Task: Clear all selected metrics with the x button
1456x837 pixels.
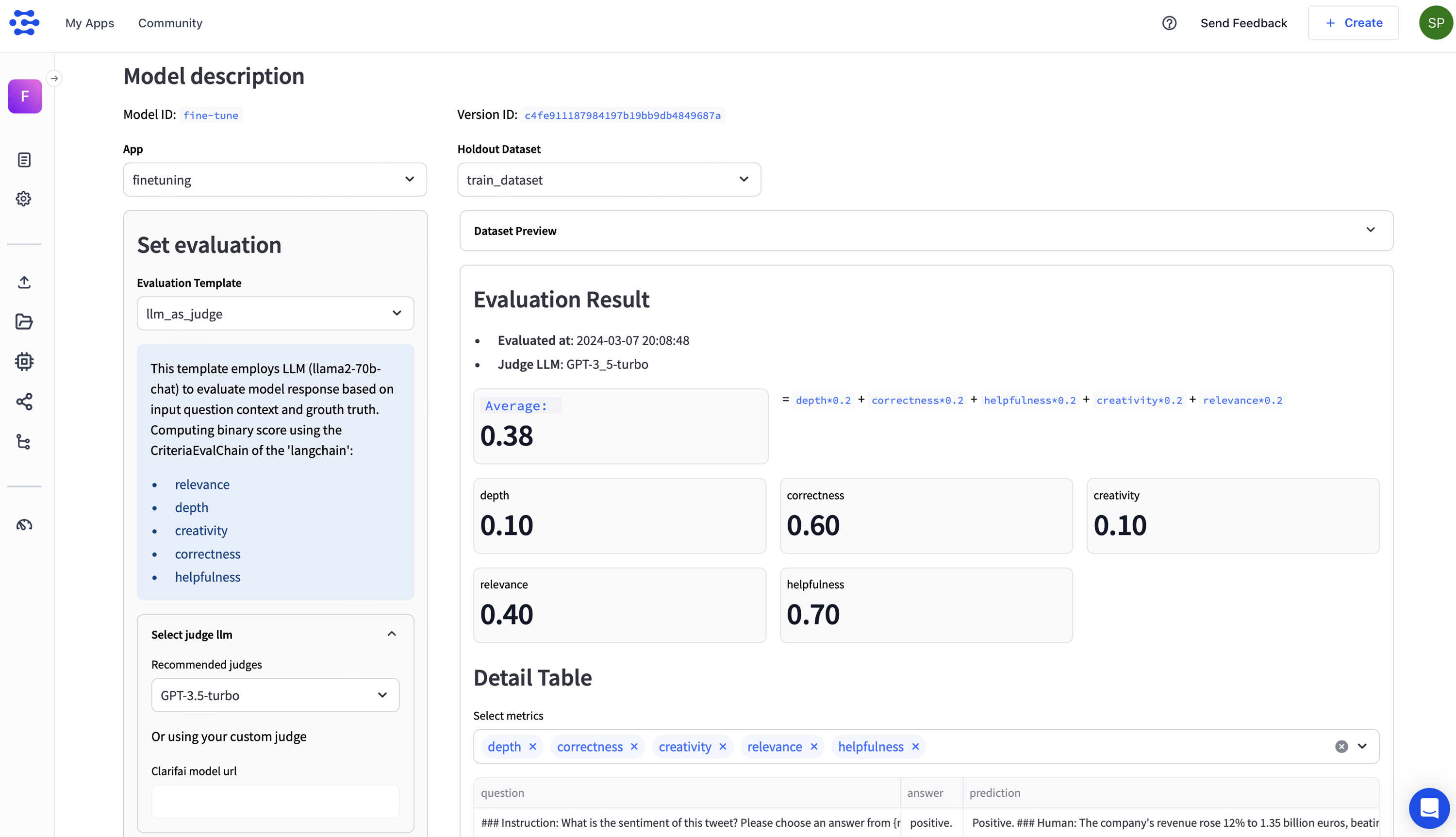Action: [x=1341, y=746]
